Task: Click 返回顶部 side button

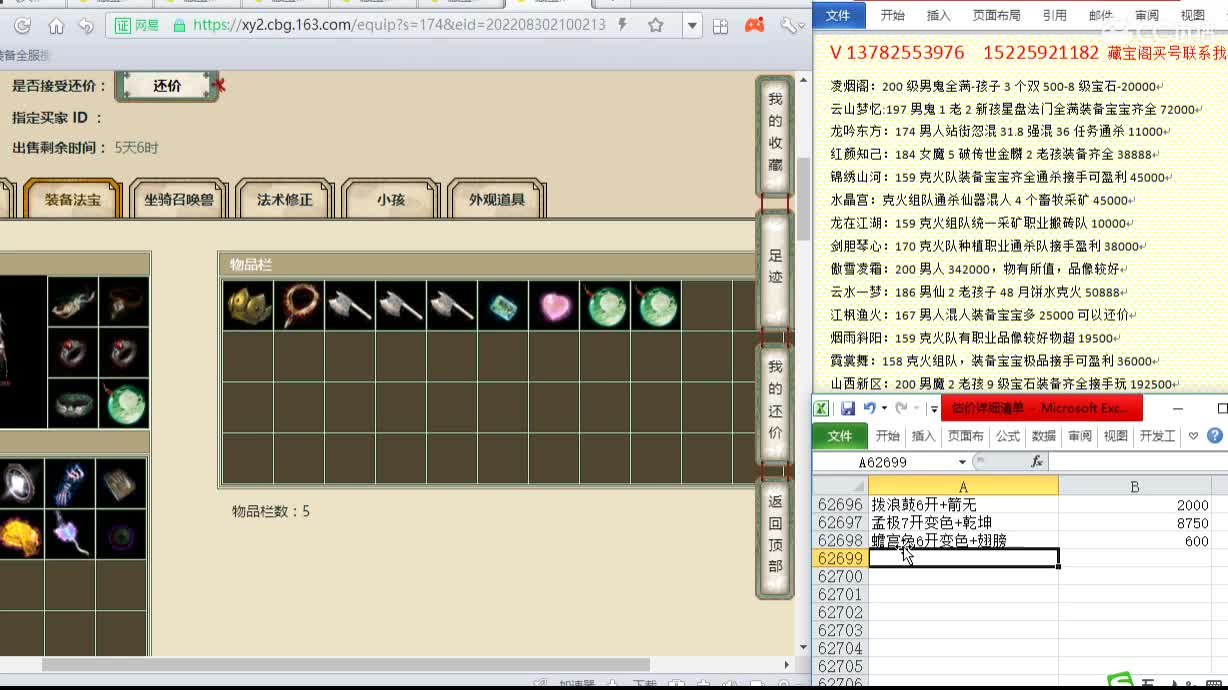Action: 775,537
